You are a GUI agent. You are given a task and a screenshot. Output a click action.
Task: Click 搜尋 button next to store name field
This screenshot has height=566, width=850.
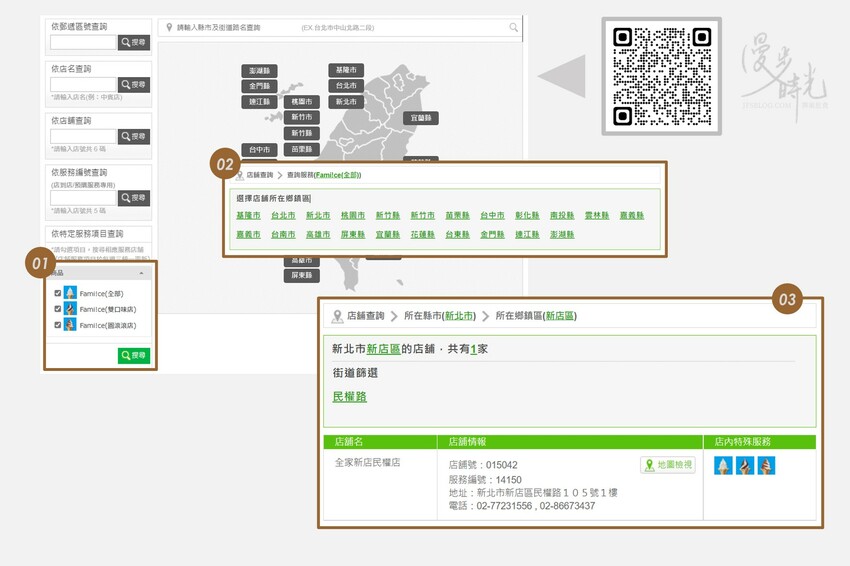pos(134,85)
